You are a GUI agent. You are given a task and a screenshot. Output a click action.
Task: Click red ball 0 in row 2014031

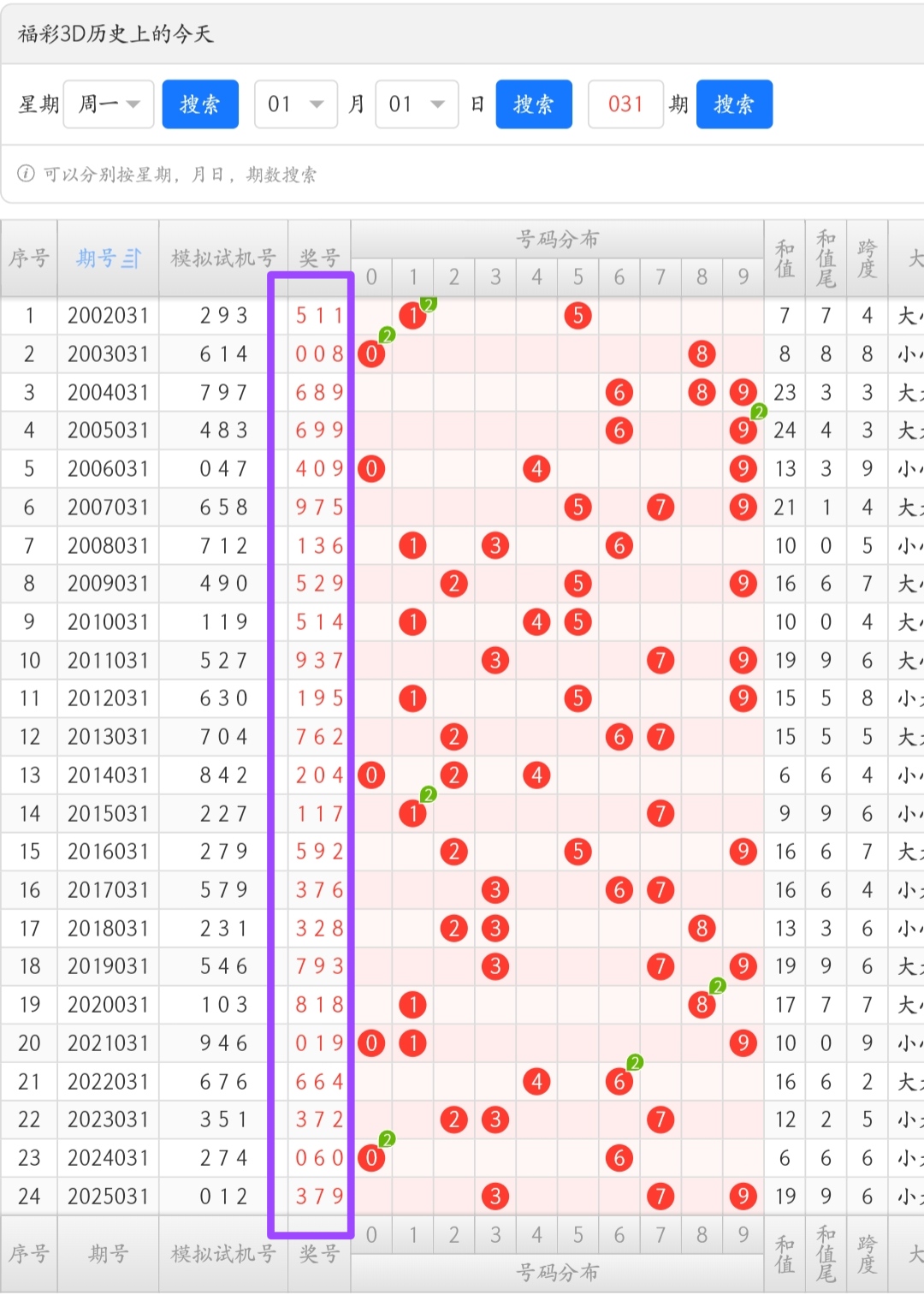click(x=371, y=775)
